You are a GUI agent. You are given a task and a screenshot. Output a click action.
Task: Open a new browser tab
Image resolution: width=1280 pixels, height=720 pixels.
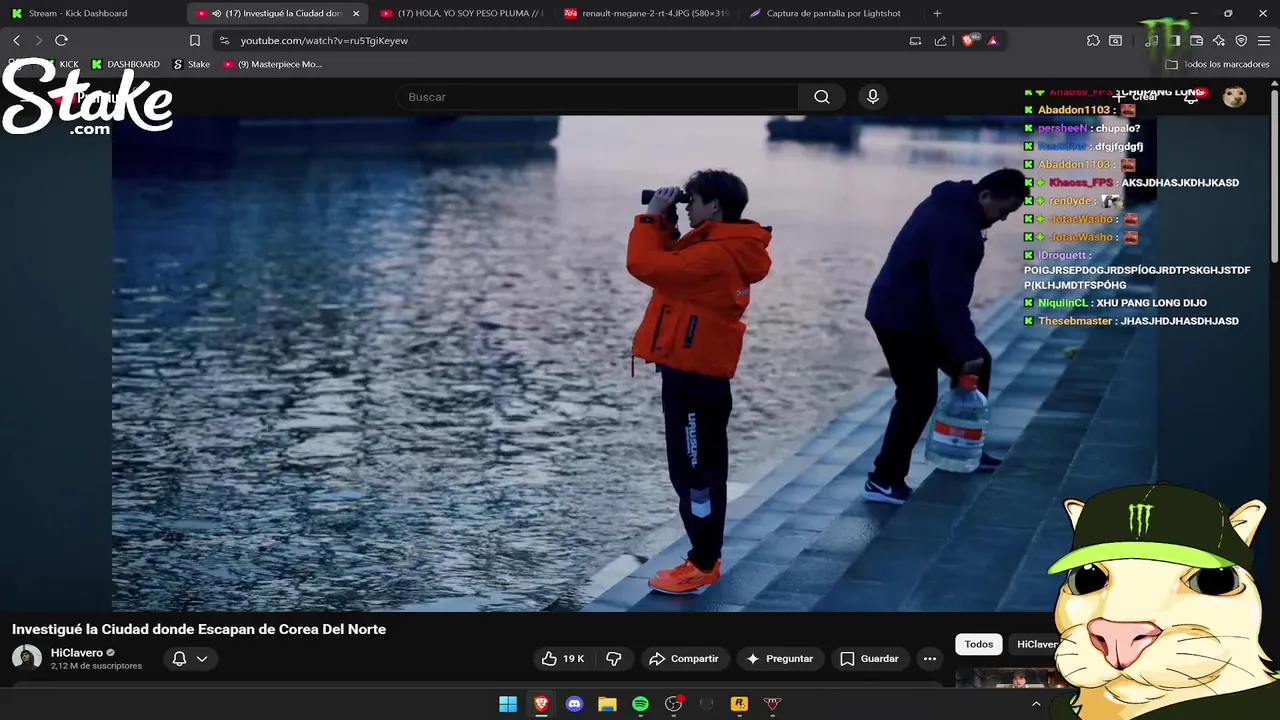[937, 13]
